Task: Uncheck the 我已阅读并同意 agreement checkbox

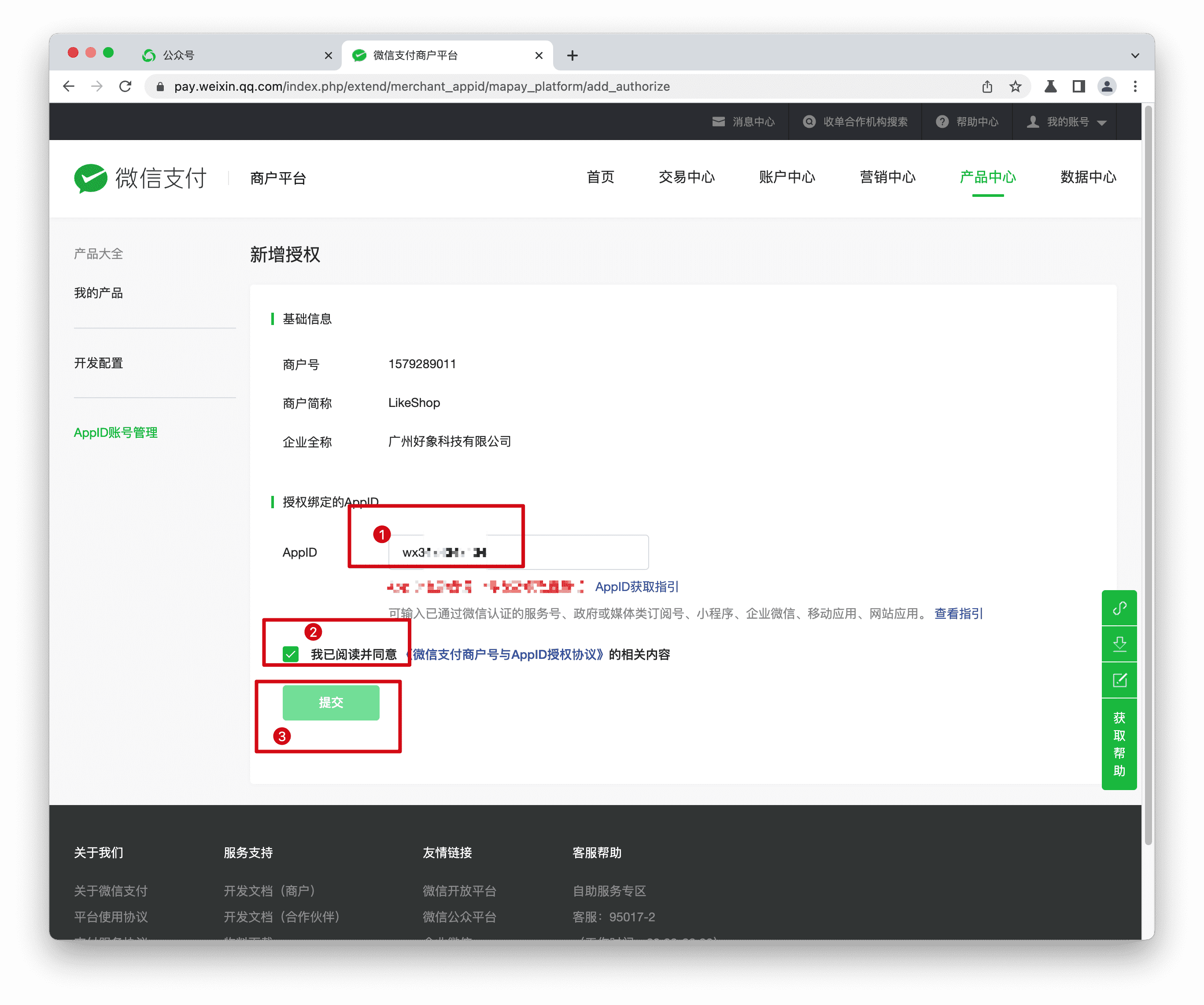Action: 291,654
